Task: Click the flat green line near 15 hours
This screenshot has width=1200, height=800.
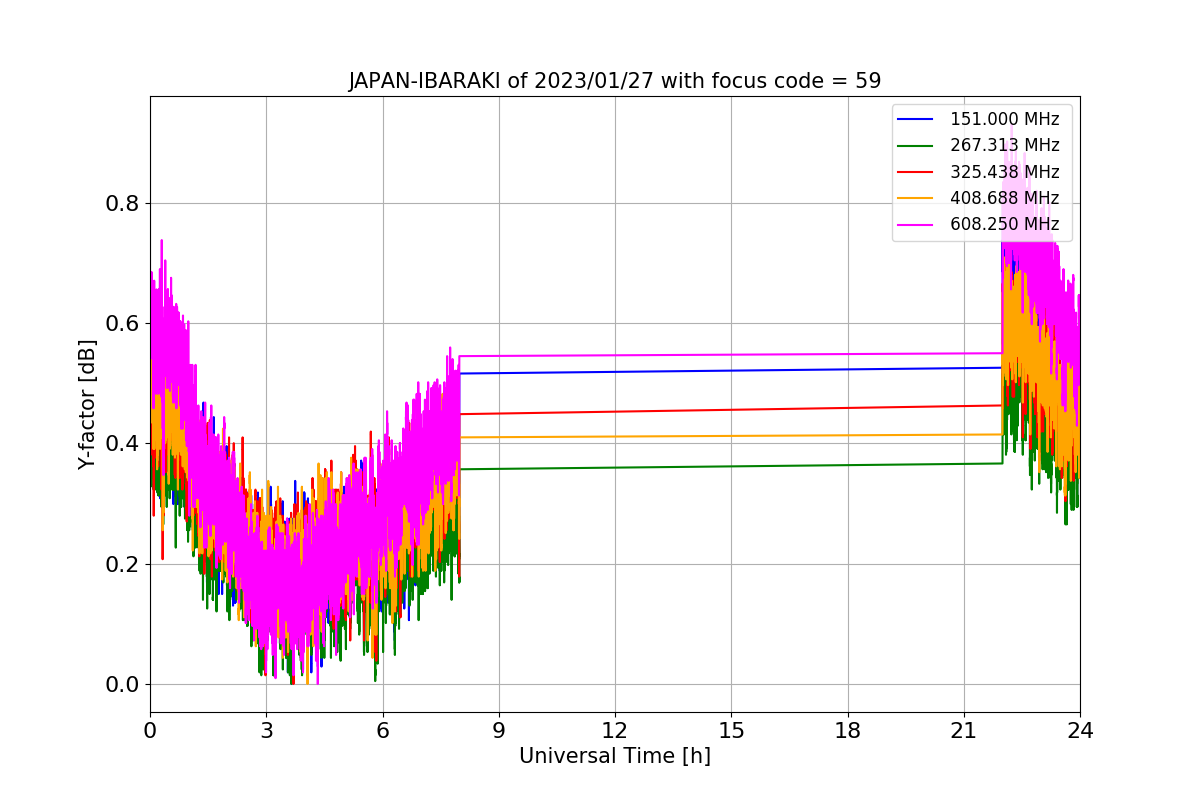Action: click(731, 466)
